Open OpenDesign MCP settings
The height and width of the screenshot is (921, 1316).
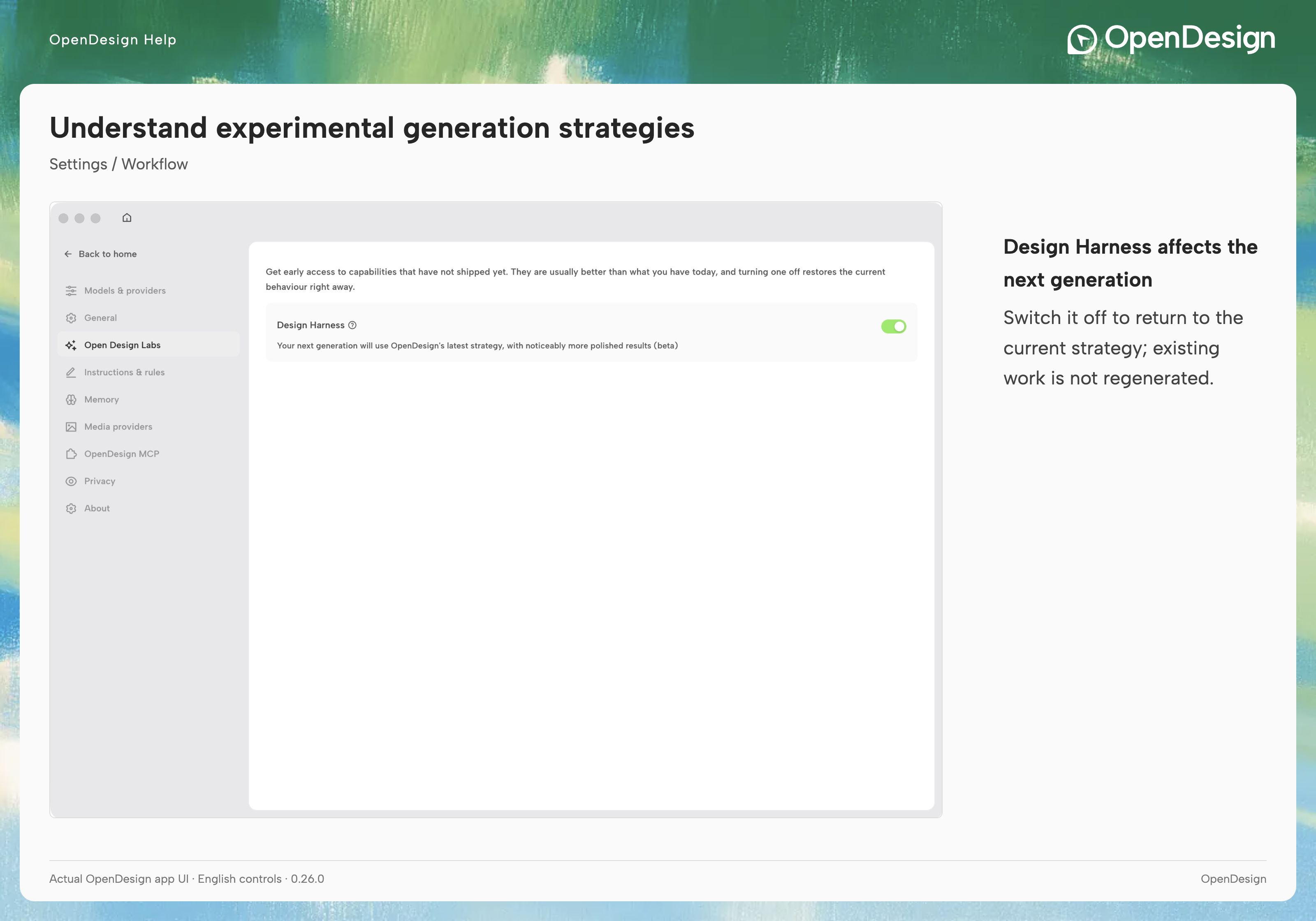tap(148, 454)
